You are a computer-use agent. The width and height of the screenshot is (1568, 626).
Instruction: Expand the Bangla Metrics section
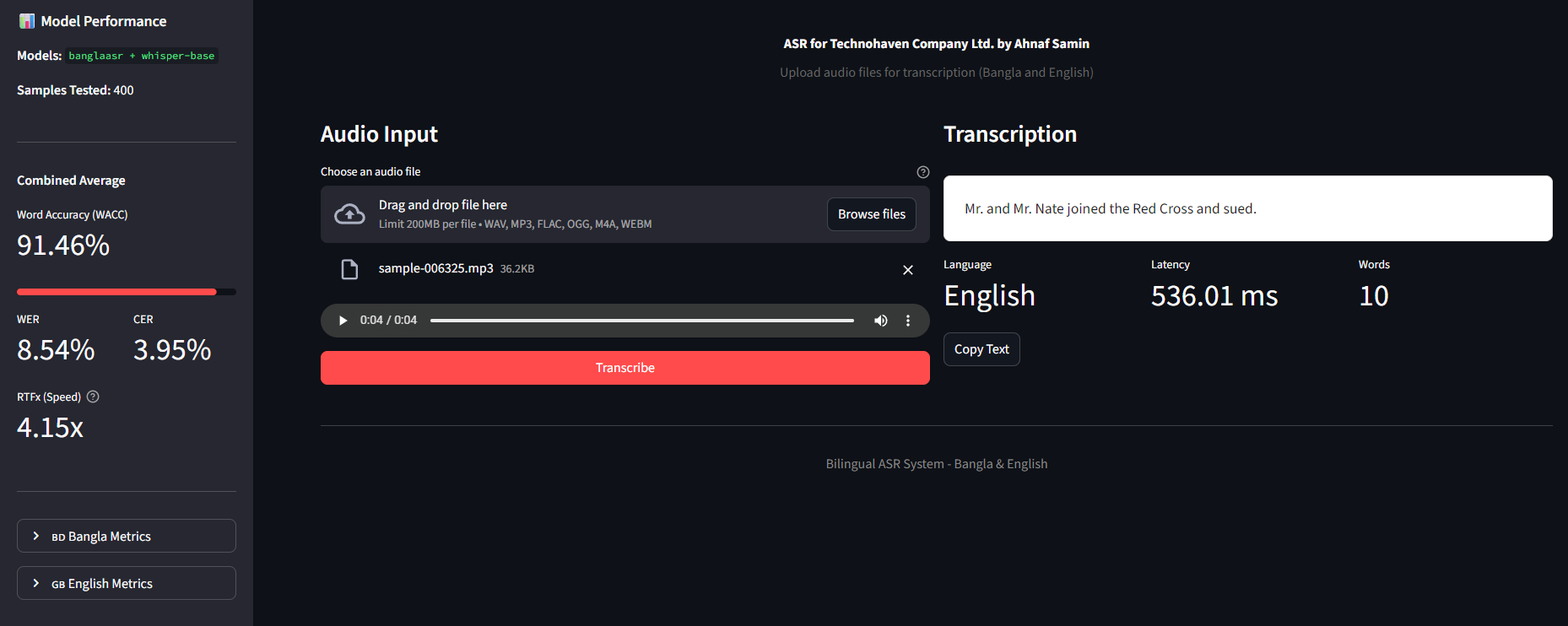point(127,536)
